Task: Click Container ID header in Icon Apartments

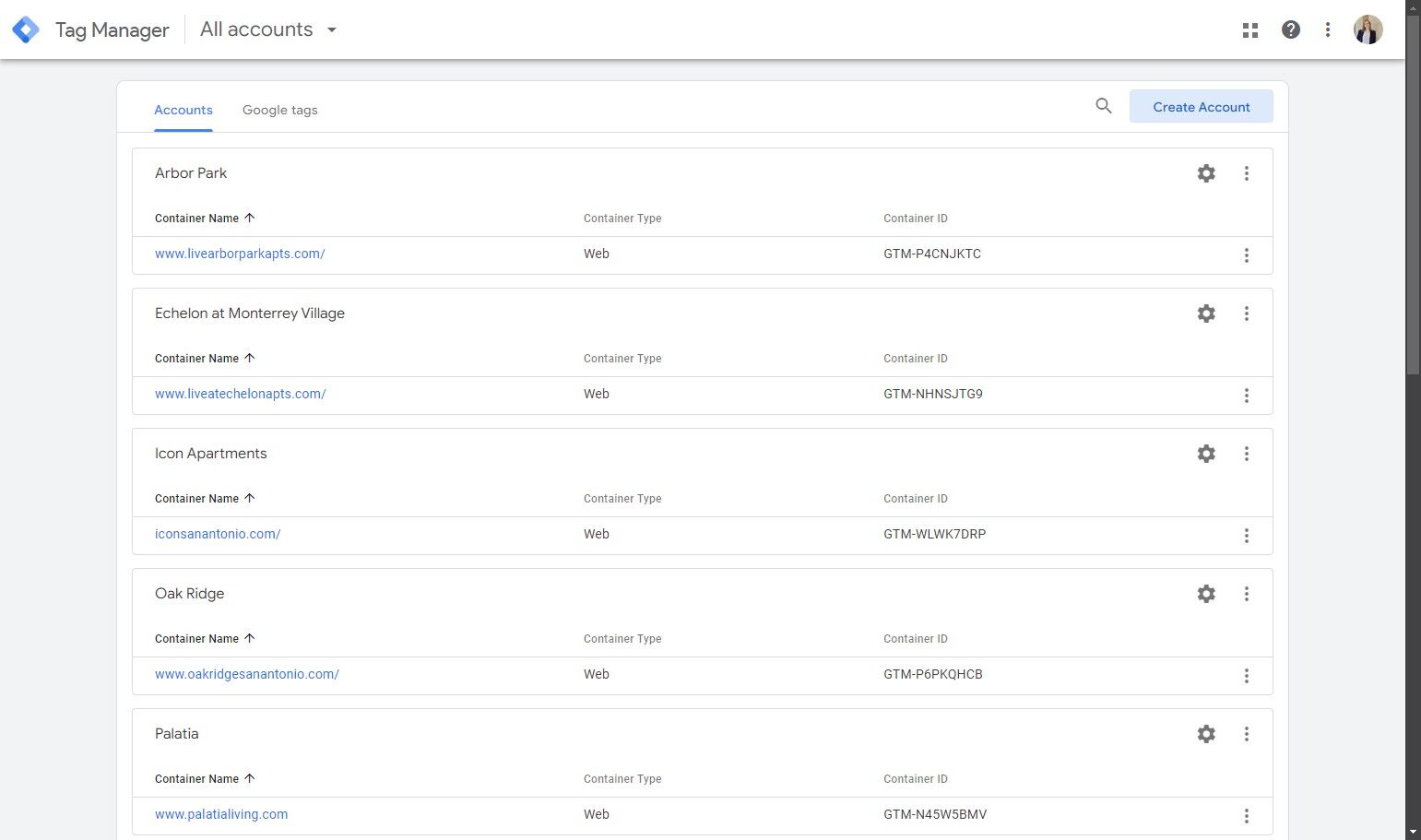Action: tap(916, 499)
